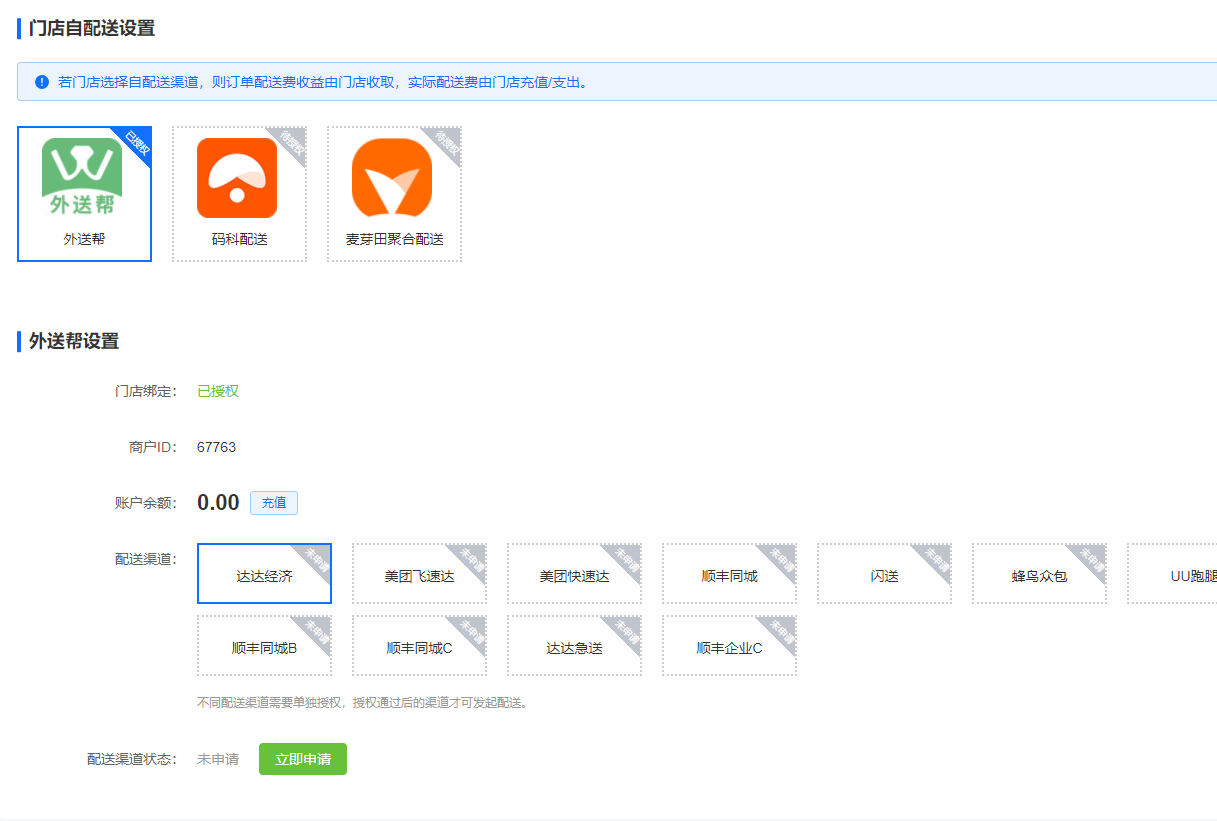Select the 顺丰同城C channel card
Viewport: 1217px width, 821px height.
click(x=419, y=646)
